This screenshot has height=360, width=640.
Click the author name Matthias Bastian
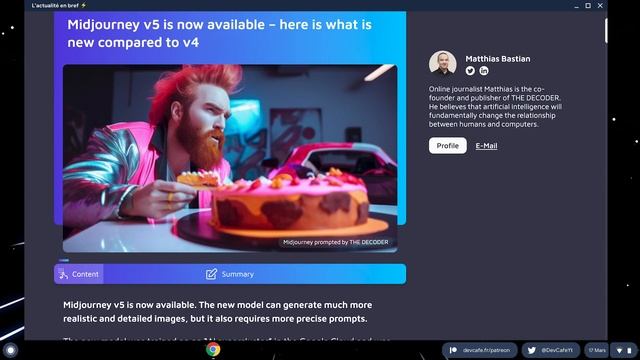click(498, 59)
